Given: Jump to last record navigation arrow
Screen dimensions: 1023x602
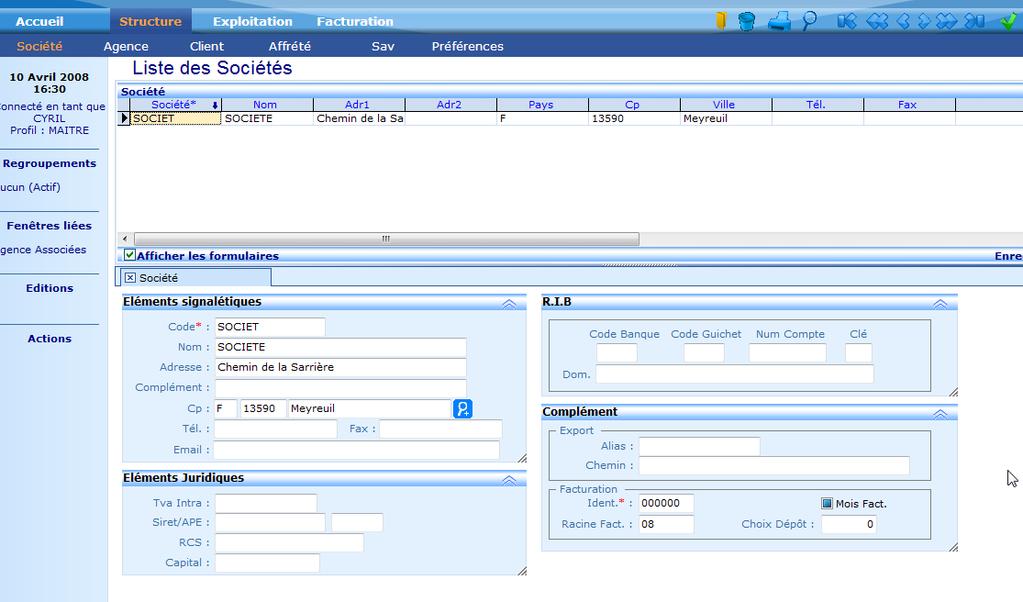Looking at the screenshot, I should 974,21.
